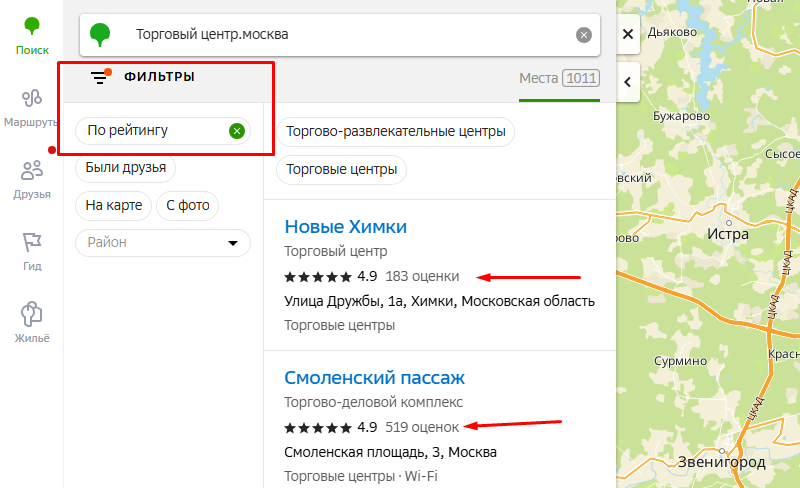
Task: Expand the Район dropdown
Action: 163,242
